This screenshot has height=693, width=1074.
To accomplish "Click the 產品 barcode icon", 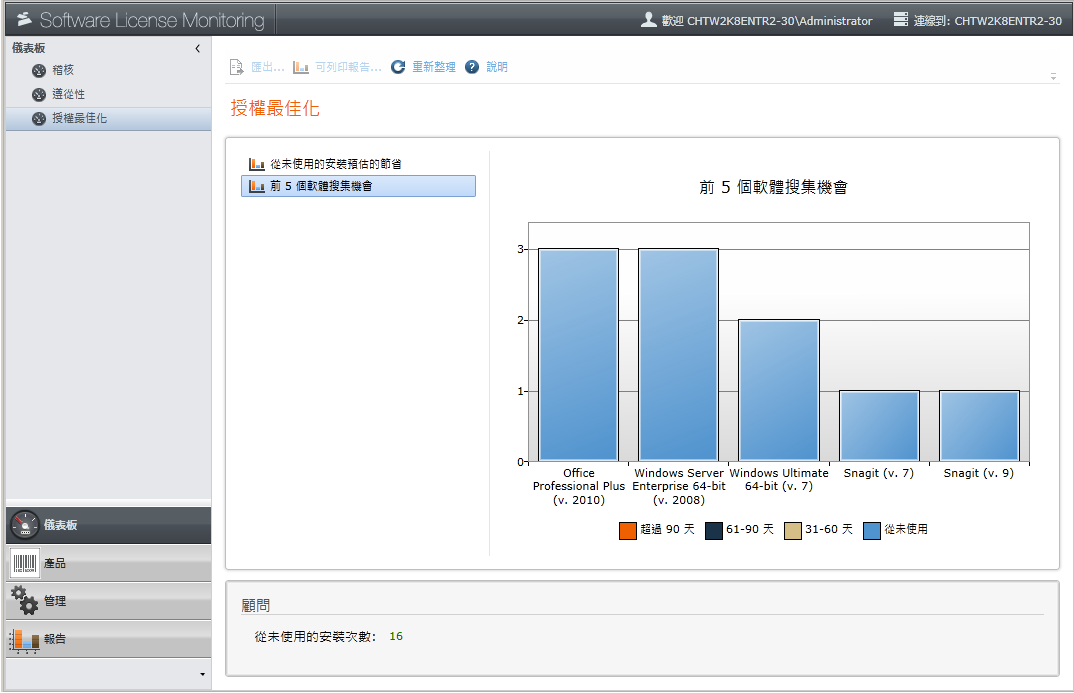I will 25,564.
